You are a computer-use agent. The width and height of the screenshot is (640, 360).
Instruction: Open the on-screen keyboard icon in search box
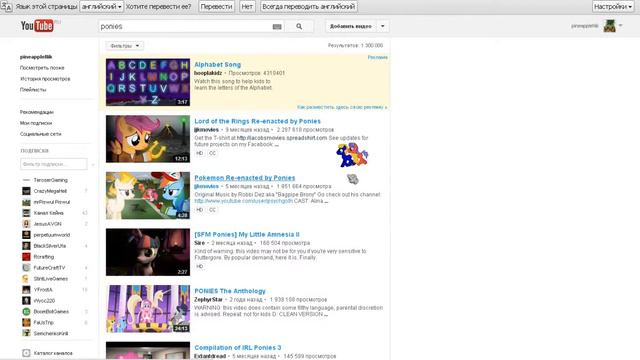[x=277, y=27]
